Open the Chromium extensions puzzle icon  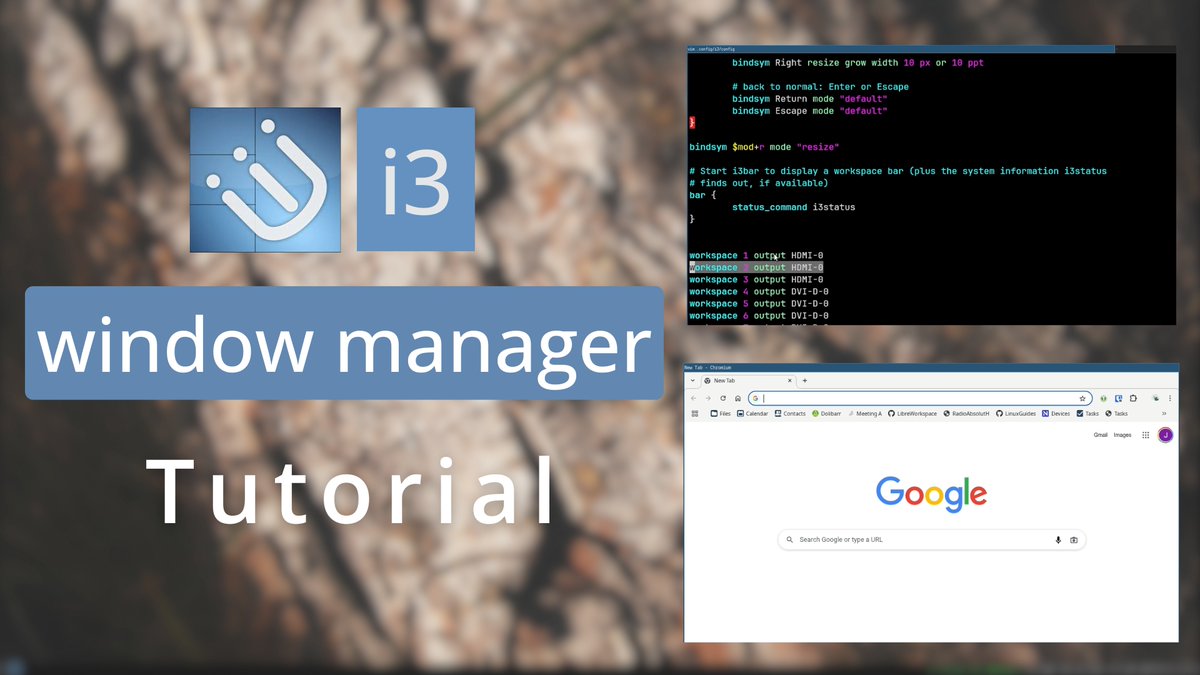pos(1133,398)
